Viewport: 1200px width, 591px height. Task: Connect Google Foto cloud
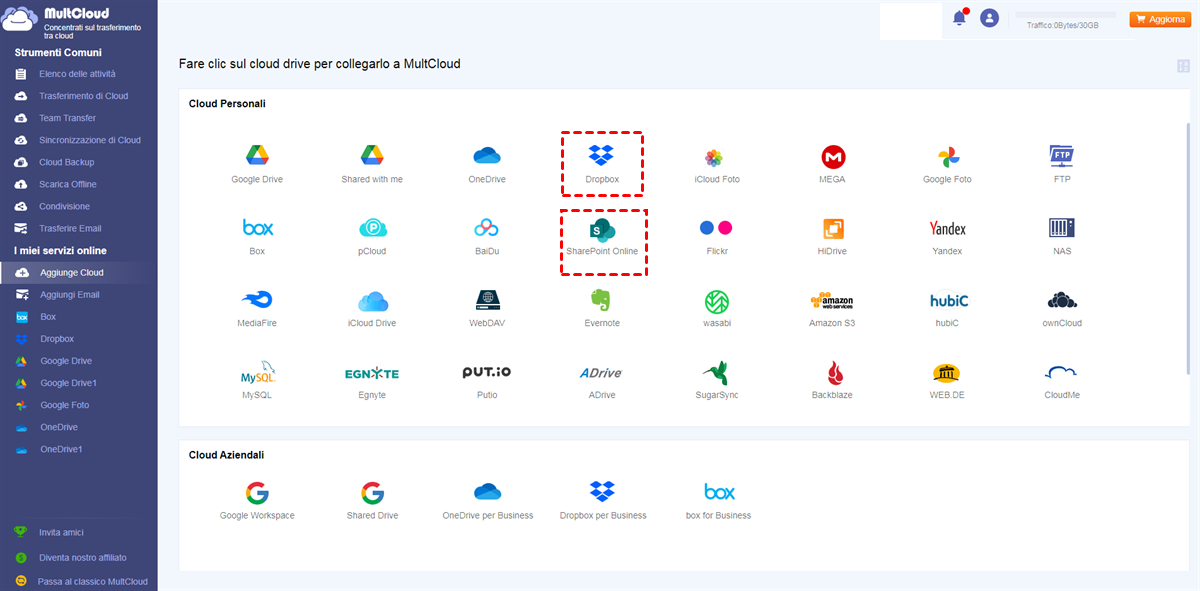point(948,157)
